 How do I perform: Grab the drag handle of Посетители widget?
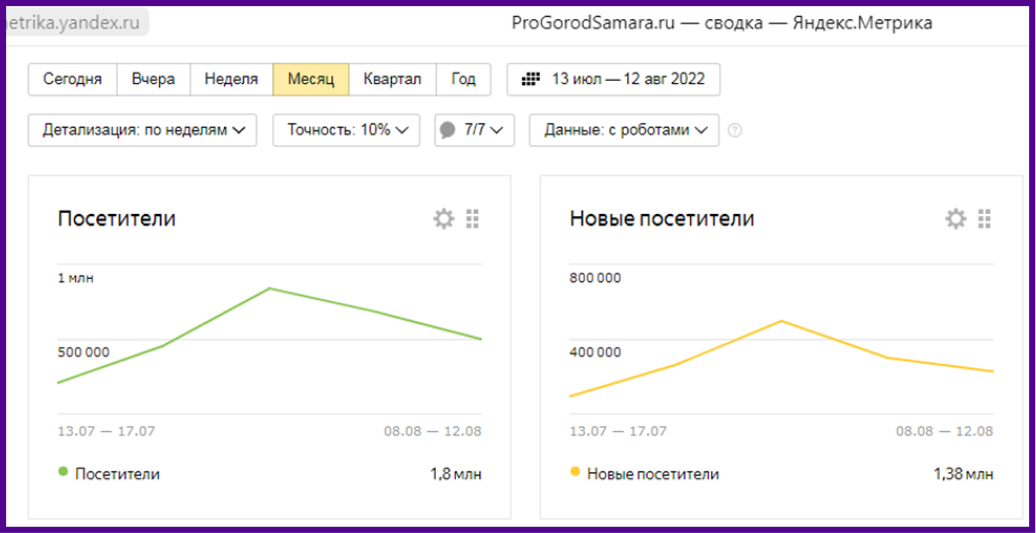click(472, 219)
